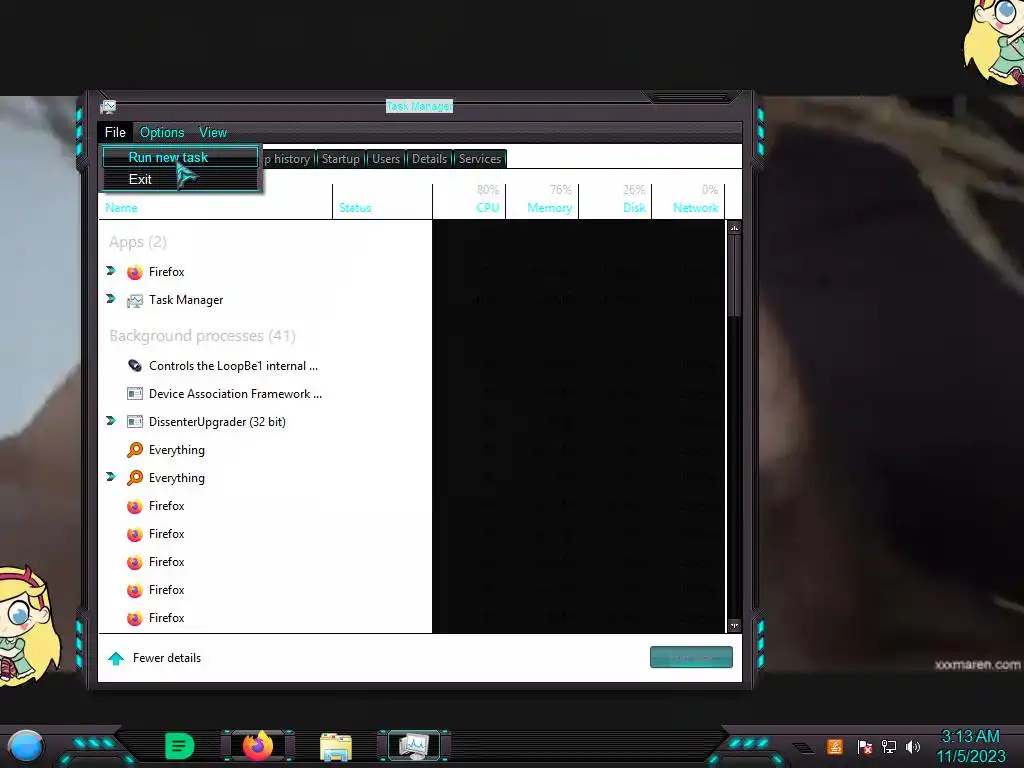Viewport: 1024px width, 768px height.
Task: Launch the green chat app on taskbar
Action: tap(180, 746)
